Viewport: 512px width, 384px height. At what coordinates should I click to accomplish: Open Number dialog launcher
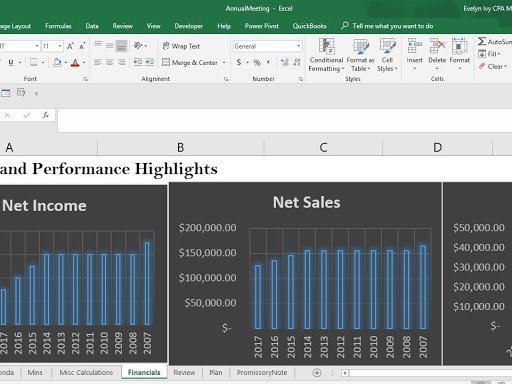tap(301, 79)
